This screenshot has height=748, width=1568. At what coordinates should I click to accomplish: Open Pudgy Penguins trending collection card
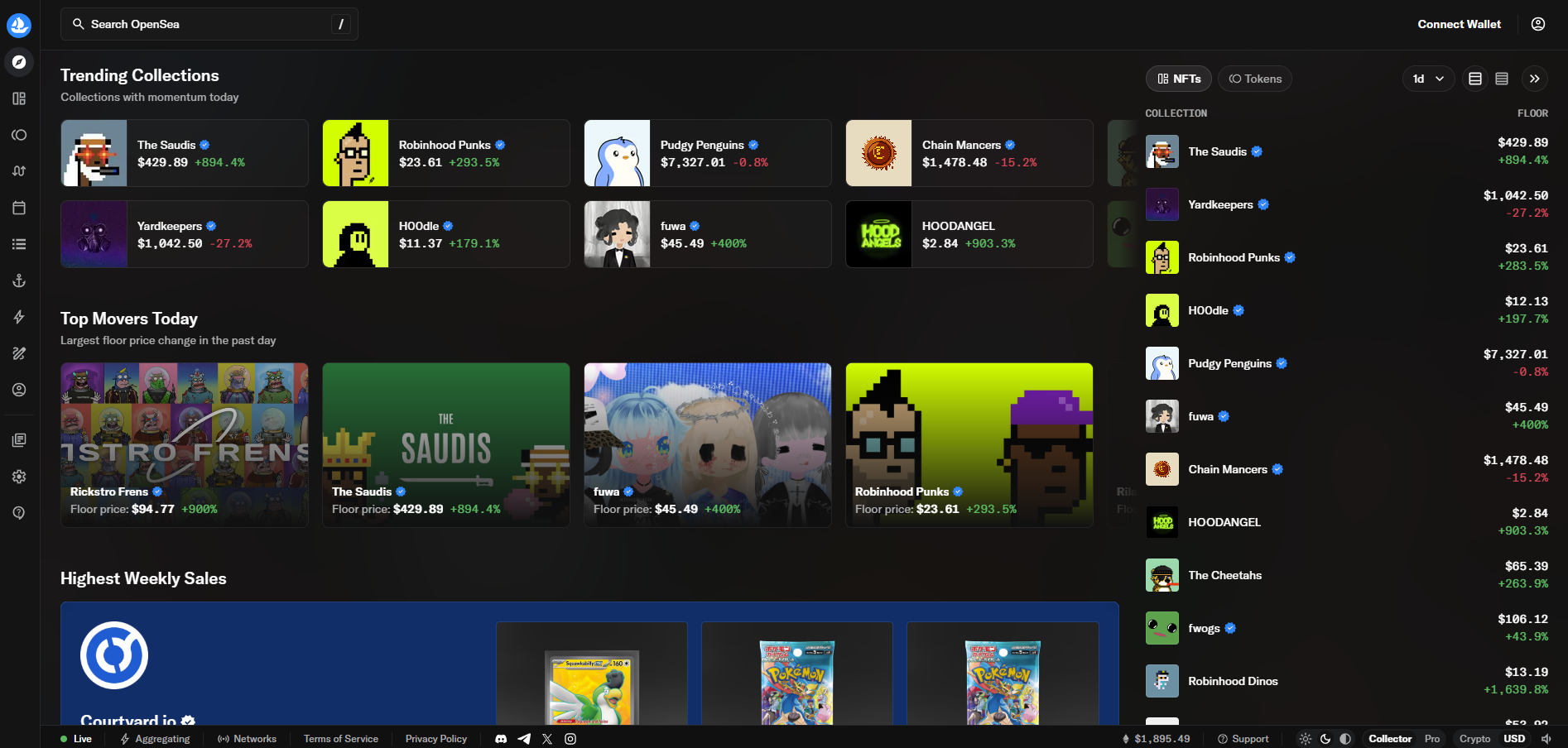tap(708, 153)
